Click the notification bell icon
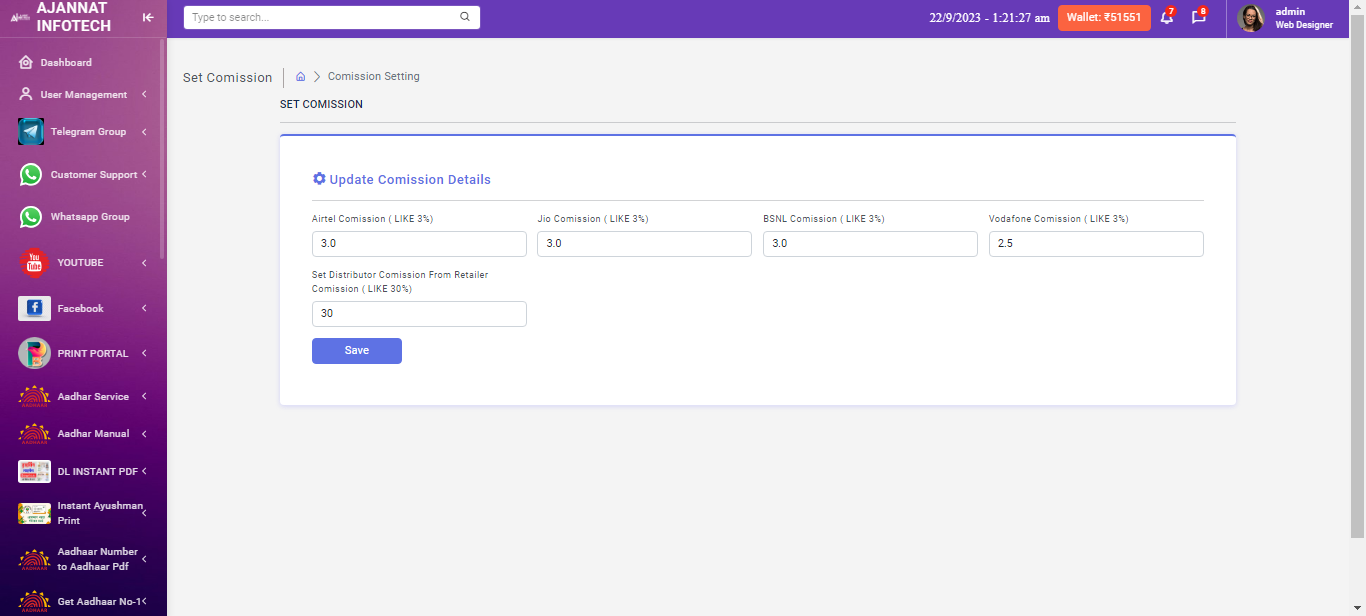This screenshot has height=616, width=1366. [1166, 18]
